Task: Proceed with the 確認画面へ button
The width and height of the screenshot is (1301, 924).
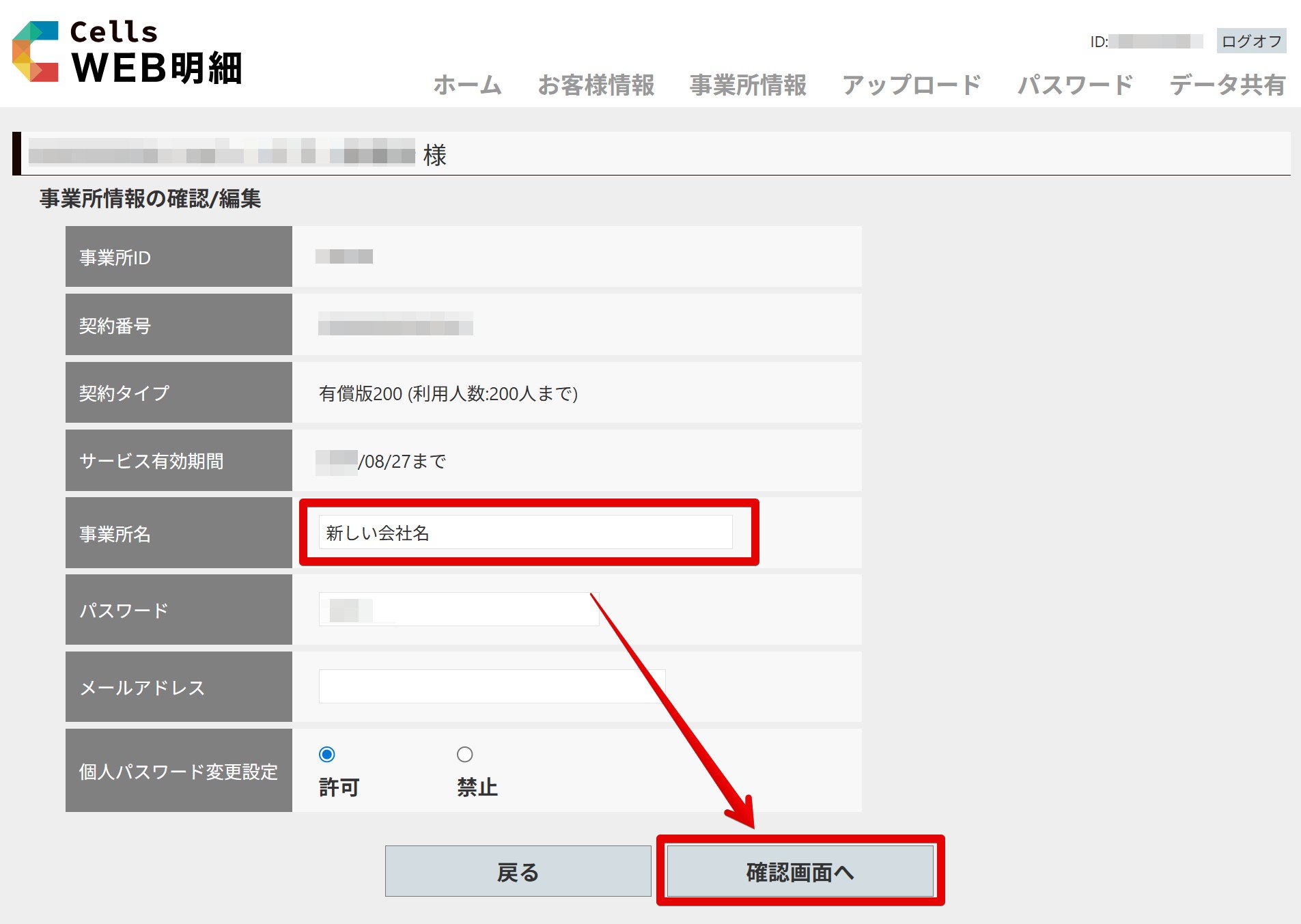Action: (x=800, y=871)
